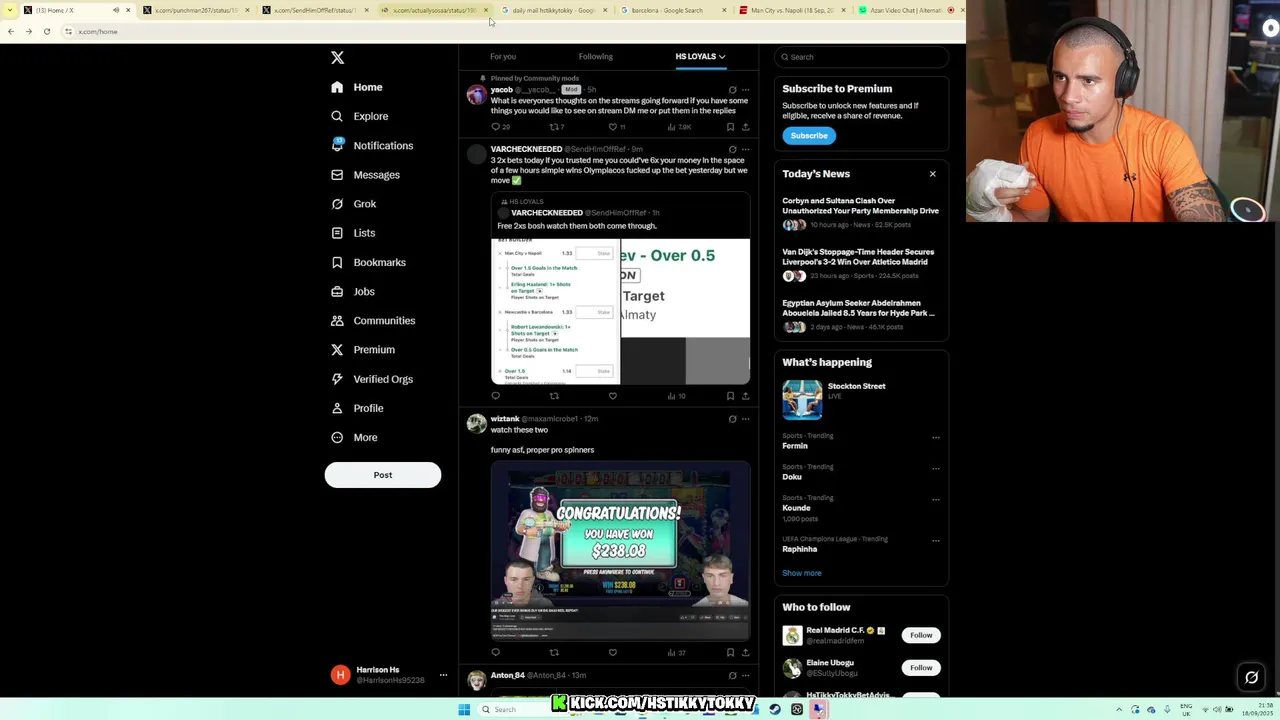
Task: Open Messages in the sidebar
Action: point(365,175)
